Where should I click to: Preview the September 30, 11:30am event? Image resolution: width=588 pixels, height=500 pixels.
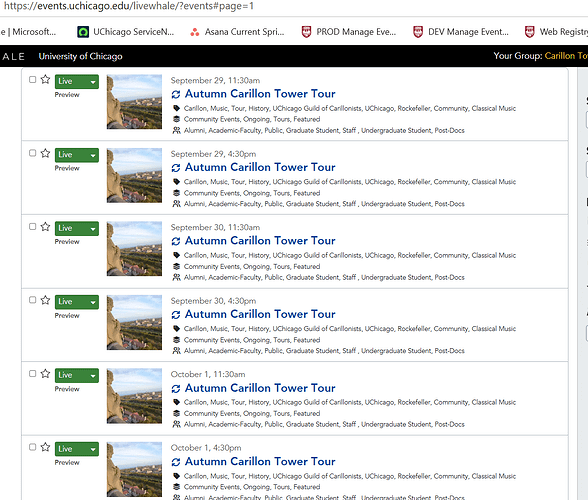click(67, 242)
